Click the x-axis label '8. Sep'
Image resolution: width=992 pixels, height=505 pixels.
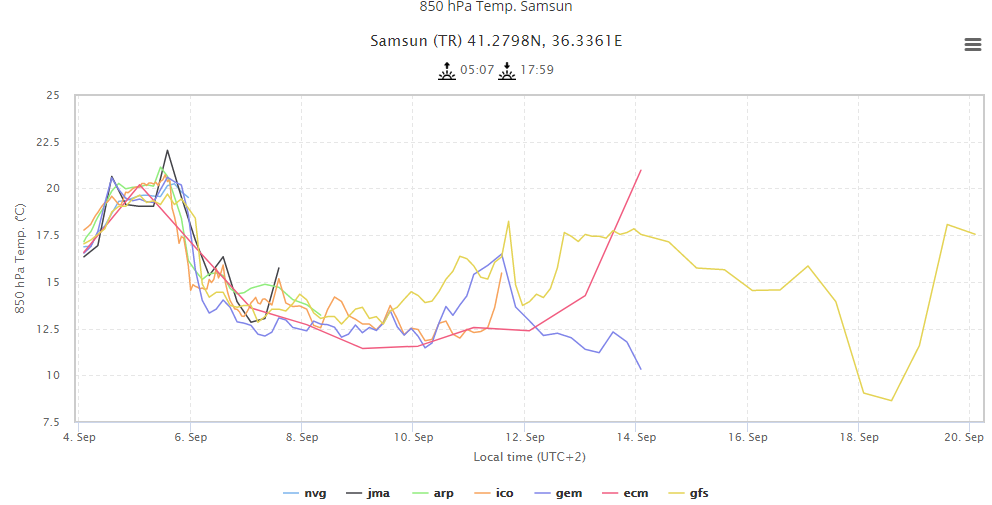click(x=302, y=437)
